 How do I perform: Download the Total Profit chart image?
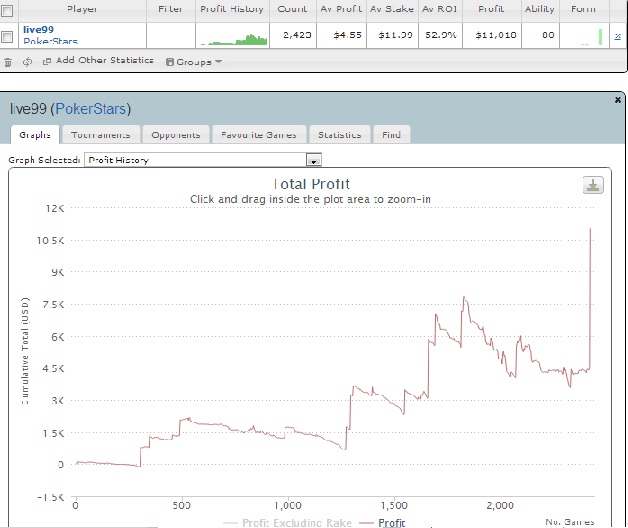tap(593, 185)
